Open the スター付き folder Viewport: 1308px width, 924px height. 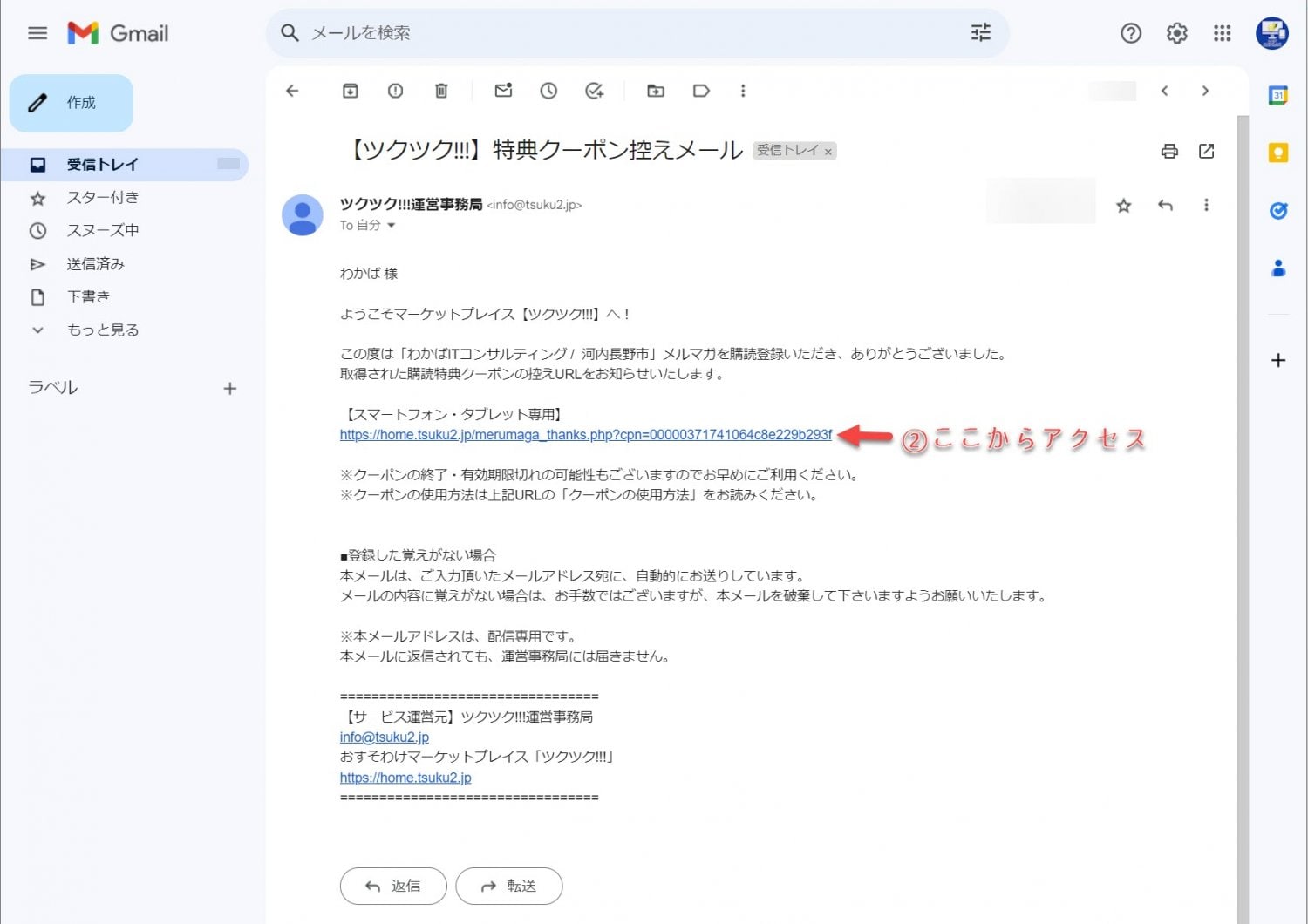[x=102, y=198]
